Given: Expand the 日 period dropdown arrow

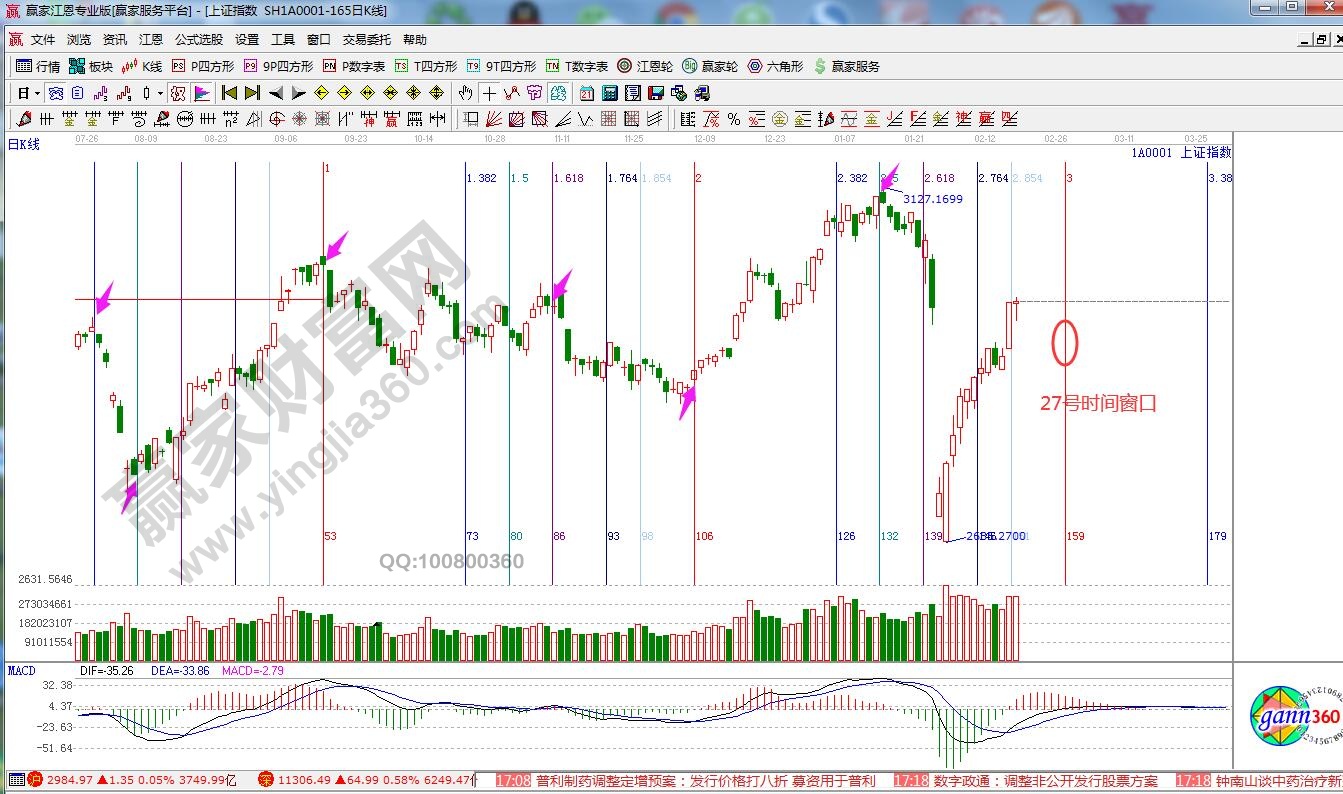Looking at the screenshot, I should 38,93.
